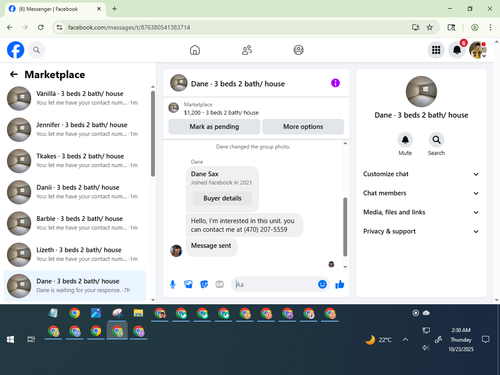Send a thumbs-up like
Viewport: 500px width, 375px height.
tap(340, 284)
